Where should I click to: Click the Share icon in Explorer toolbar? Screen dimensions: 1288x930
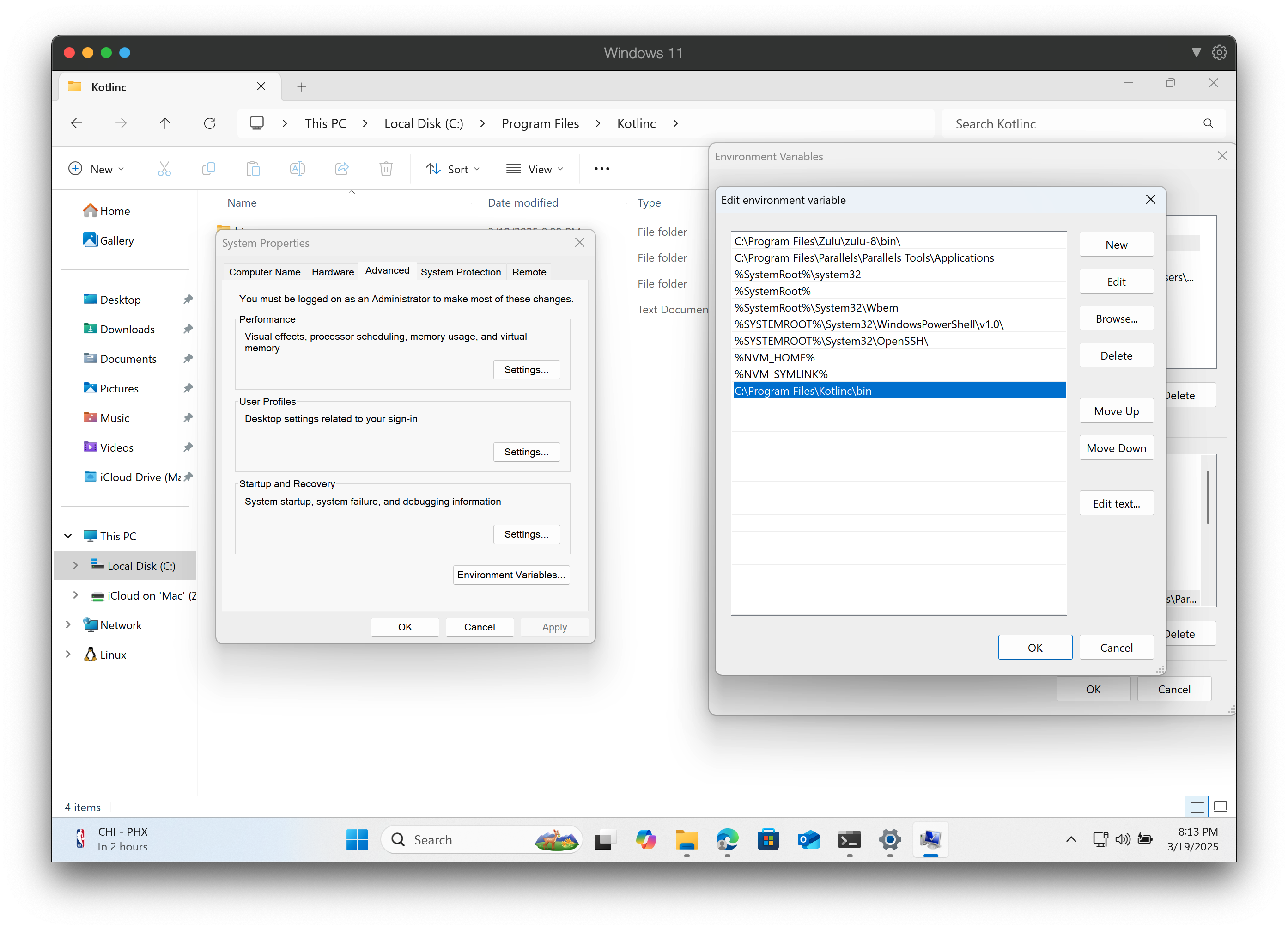pos(341,168)
